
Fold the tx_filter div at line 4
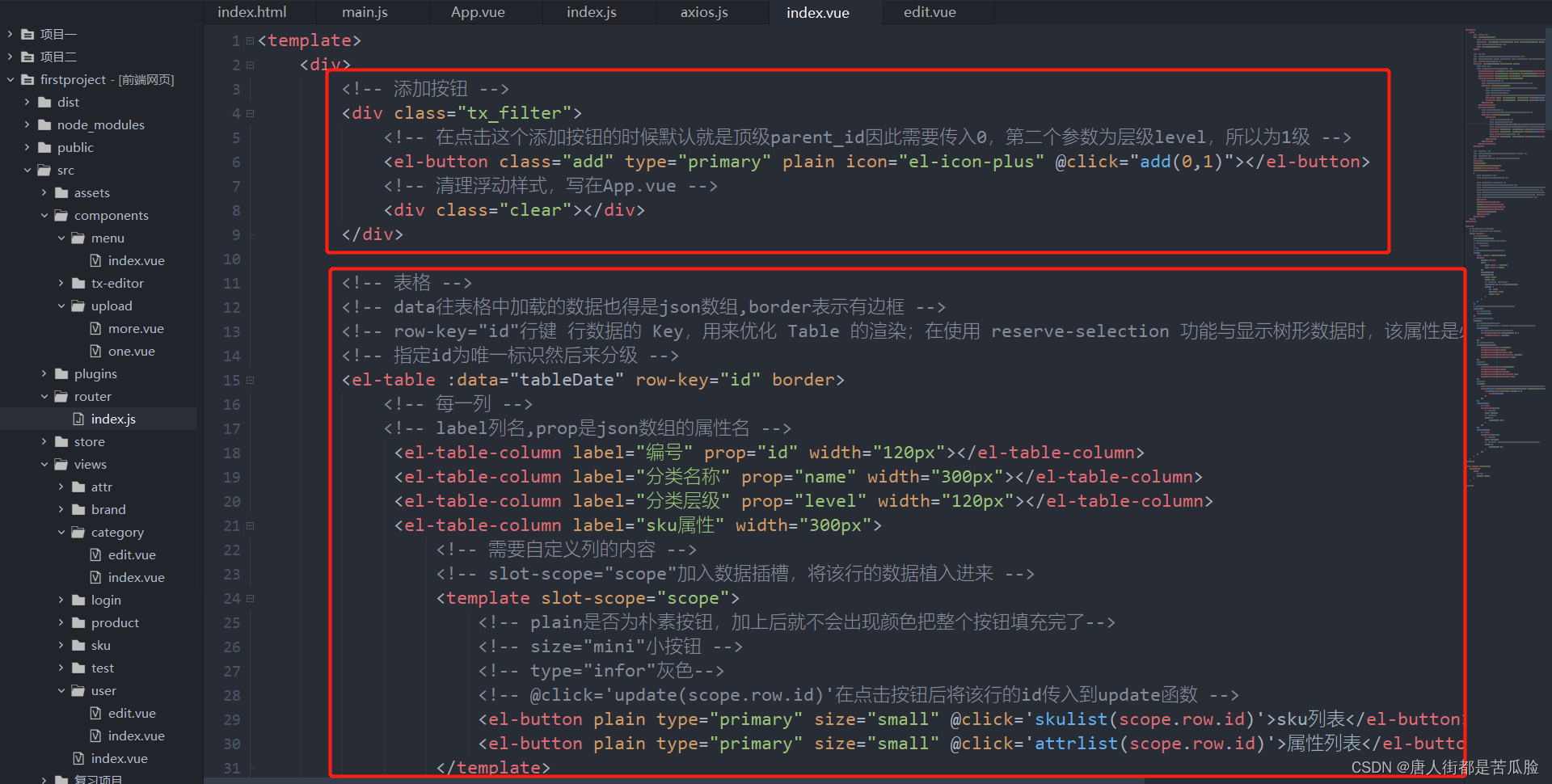click(x=251, y=113)
